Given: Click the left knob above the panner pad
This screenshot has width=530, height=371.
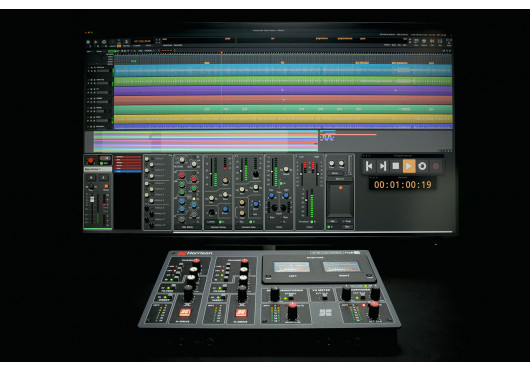Looking at the screenshot, I should [x=332, y=164].
